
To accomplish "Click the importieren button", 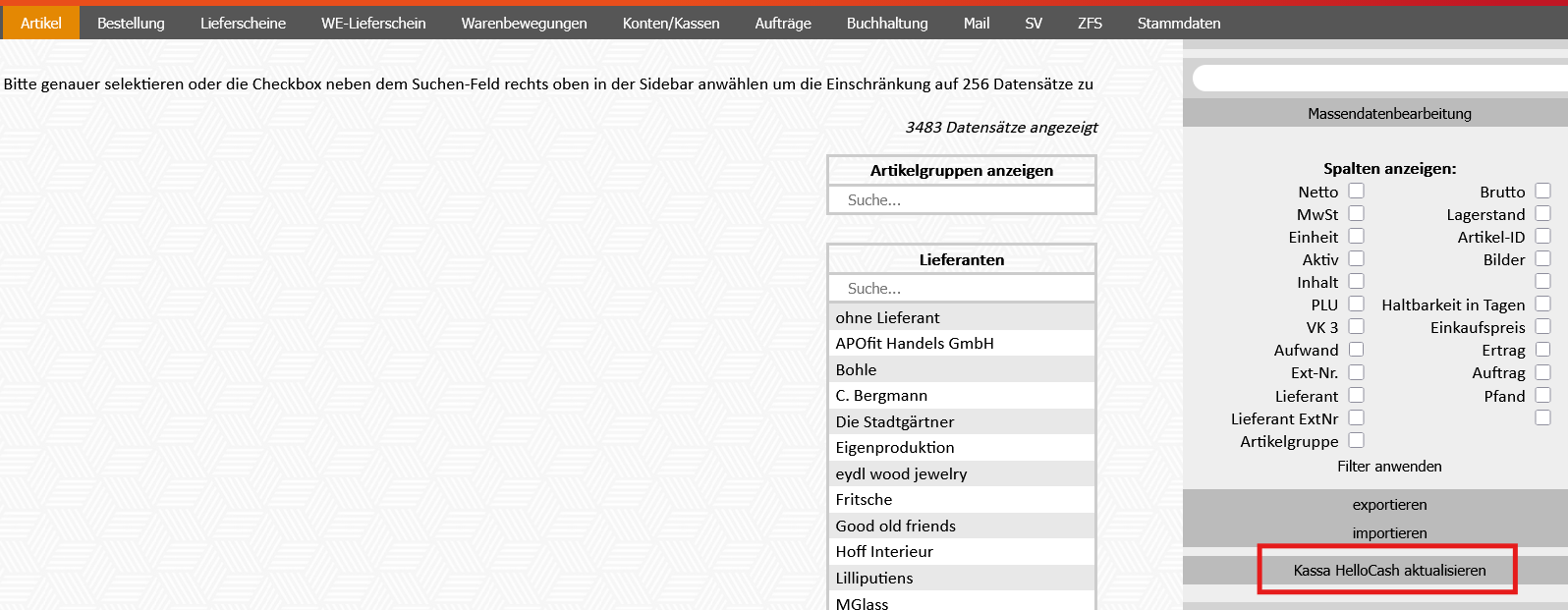I will [x=1389, y=533].
